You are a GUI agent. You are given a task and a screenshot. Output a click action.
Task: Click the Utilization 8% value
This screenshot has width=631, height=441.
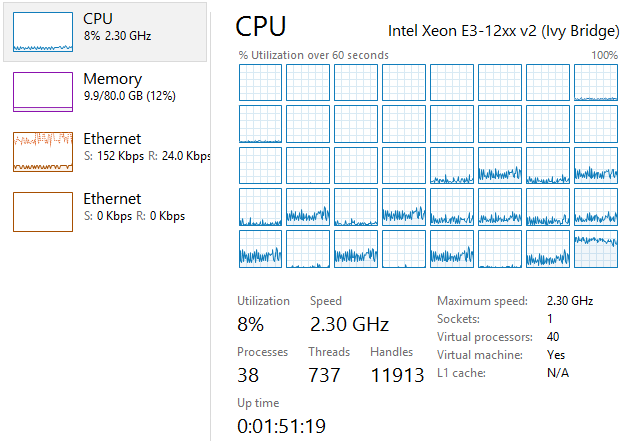coord(250,324)
